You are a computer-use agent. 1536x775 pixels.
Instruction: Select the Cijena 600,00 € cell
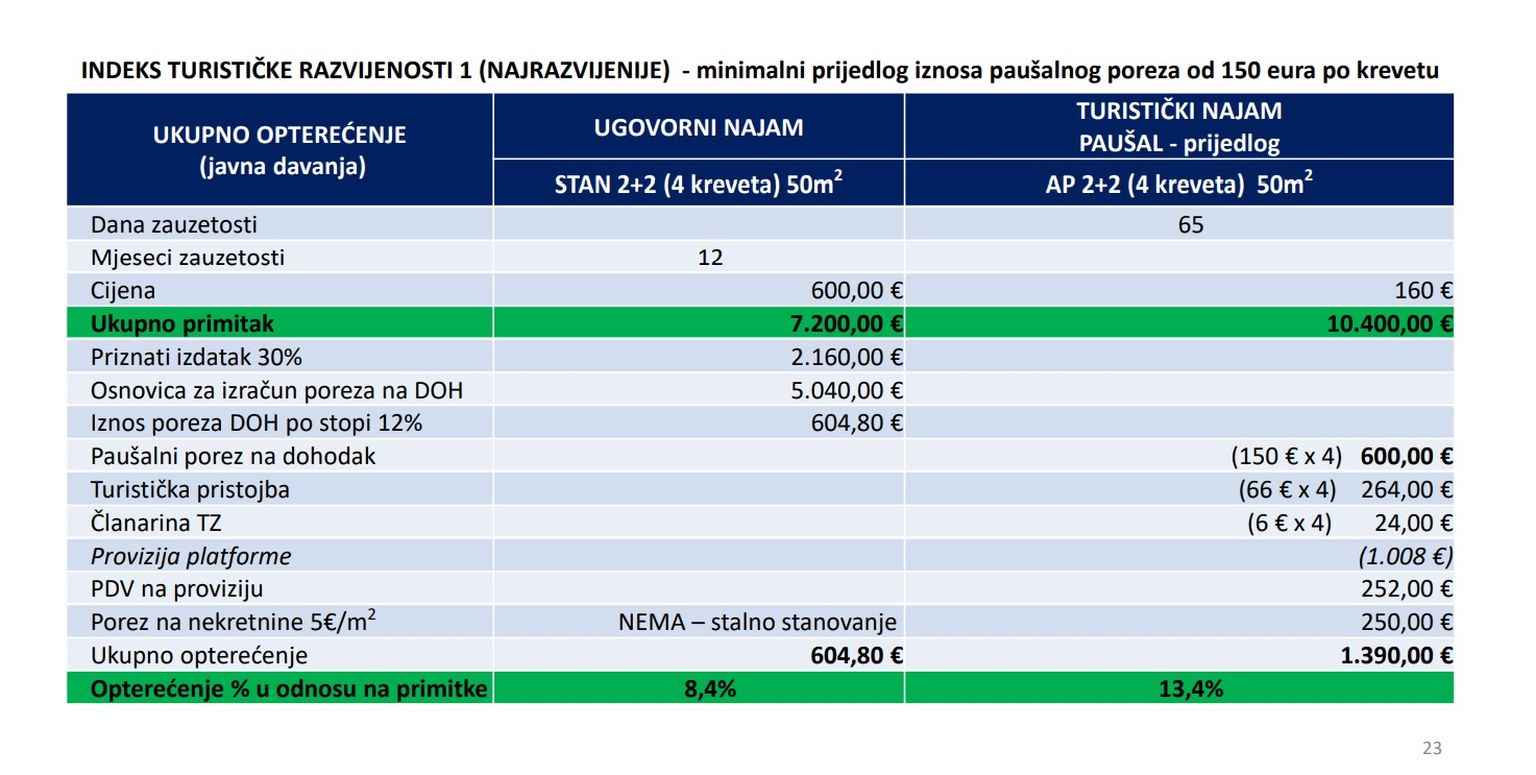point(856,291)
